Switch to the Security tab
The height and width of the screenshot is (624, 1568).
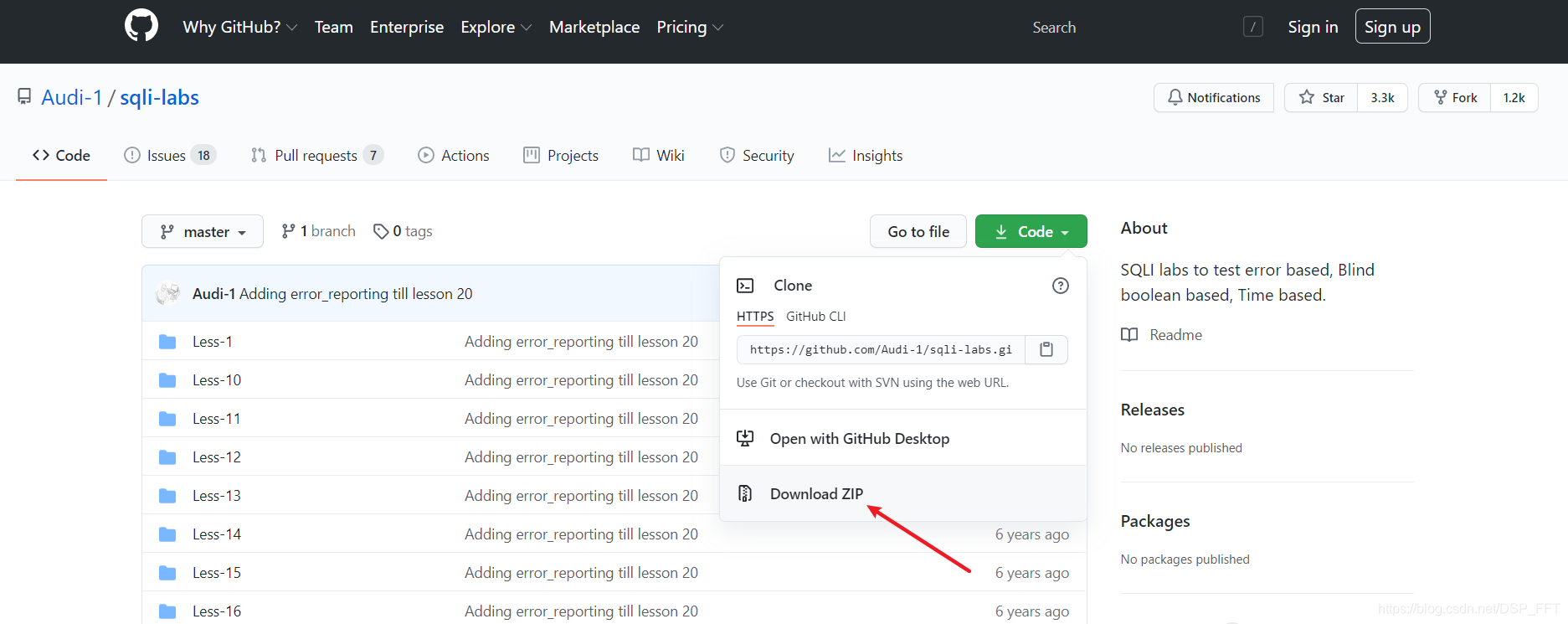coord(757,155)
